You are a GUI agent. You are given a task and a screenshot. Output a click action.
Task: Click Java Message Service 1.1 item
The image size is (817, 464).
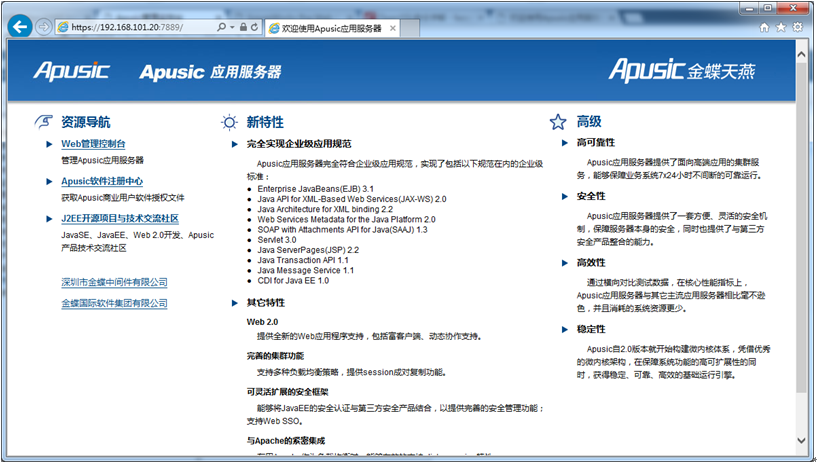pyautogui.click(x=305, y=270)
